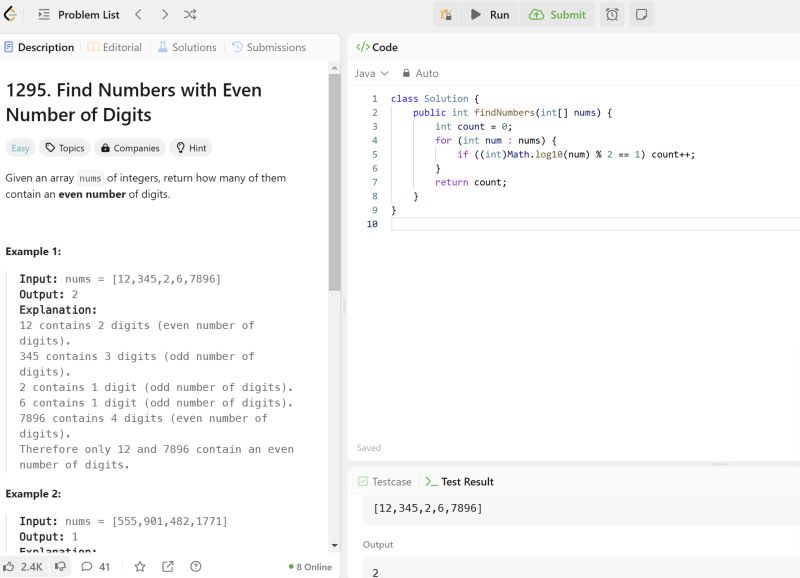Click the Saved status text
800x578 pixels.
(368, 447)
